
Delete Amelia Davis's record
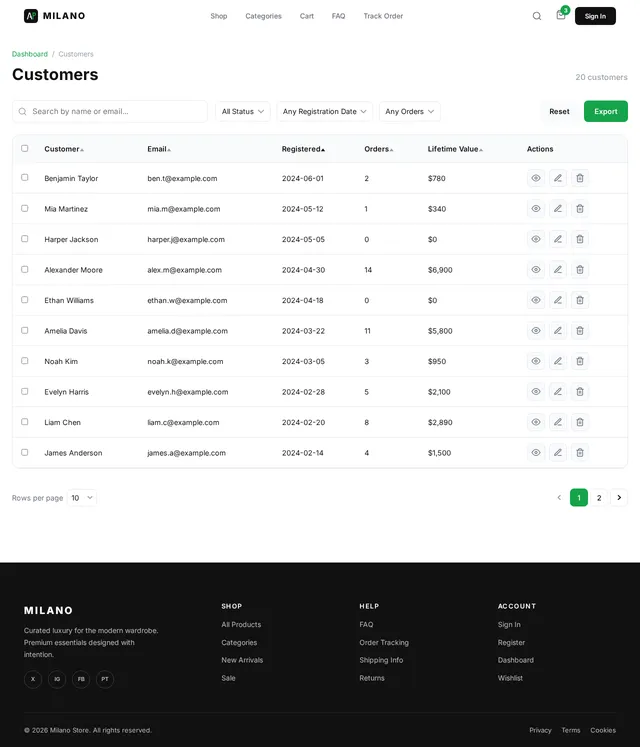pyautogui.click(x=579, y=331)
